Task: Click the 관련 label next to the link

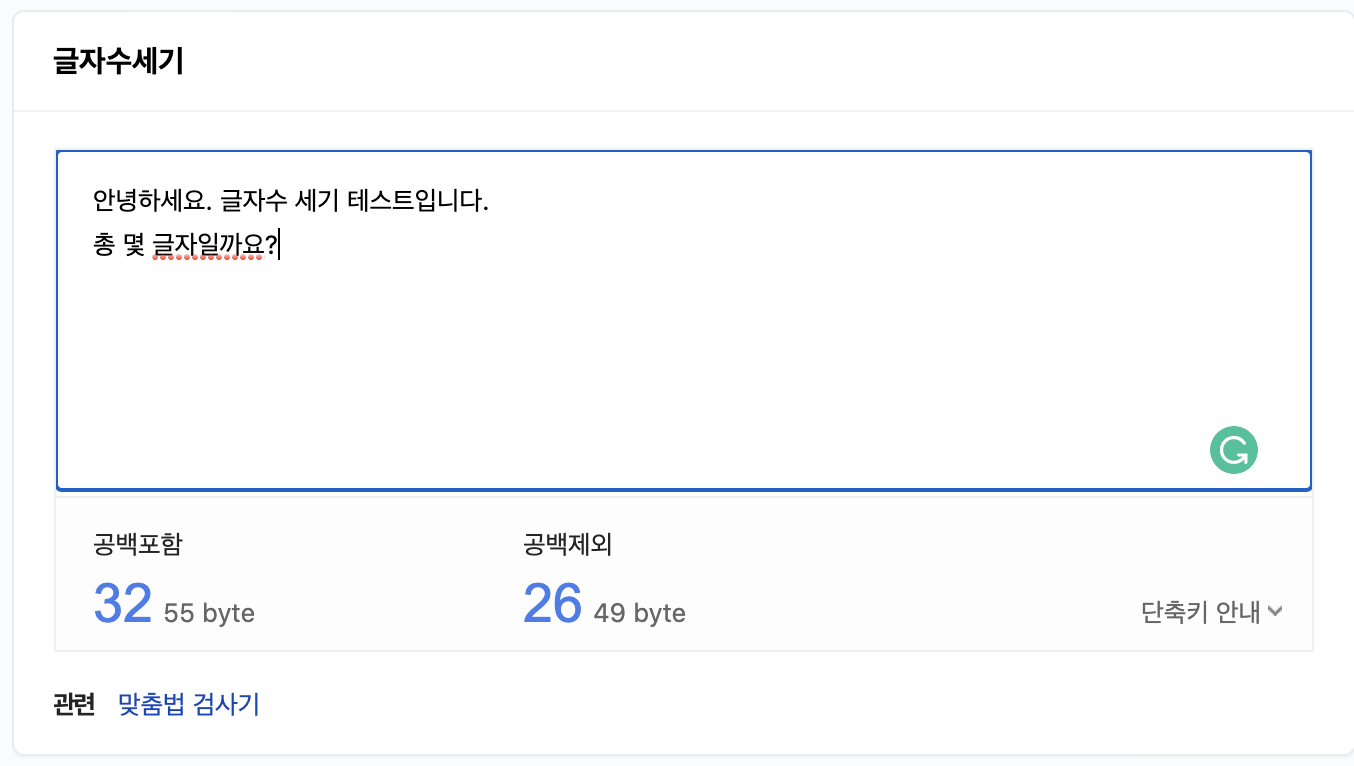Action: pos(74,704)
